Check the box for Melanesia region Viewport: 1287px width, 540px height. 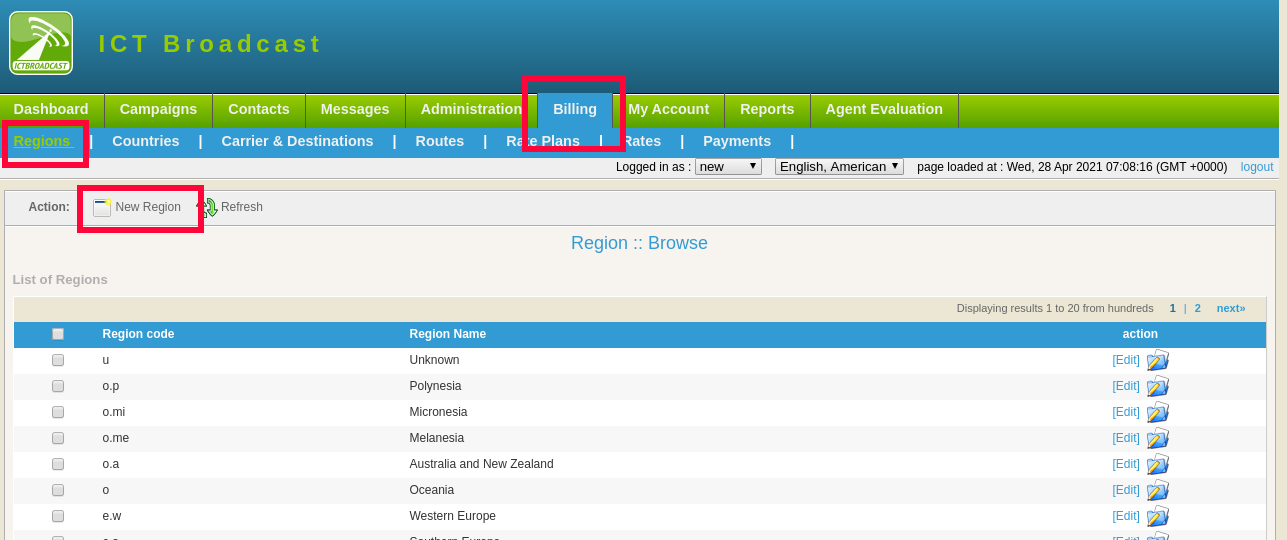point(58,438)
